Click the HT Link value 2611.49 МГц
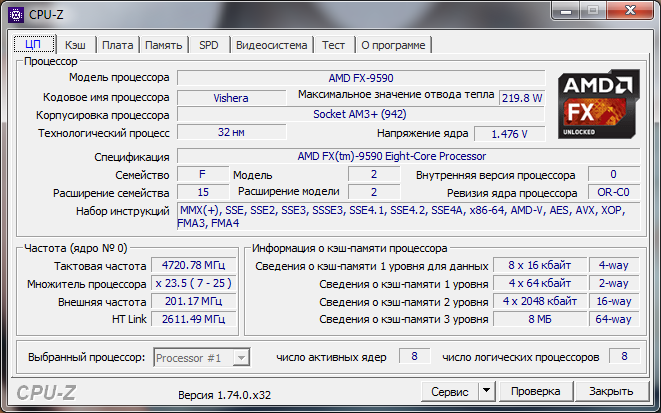This screenshot has width=661, height=413. [193, 319]
